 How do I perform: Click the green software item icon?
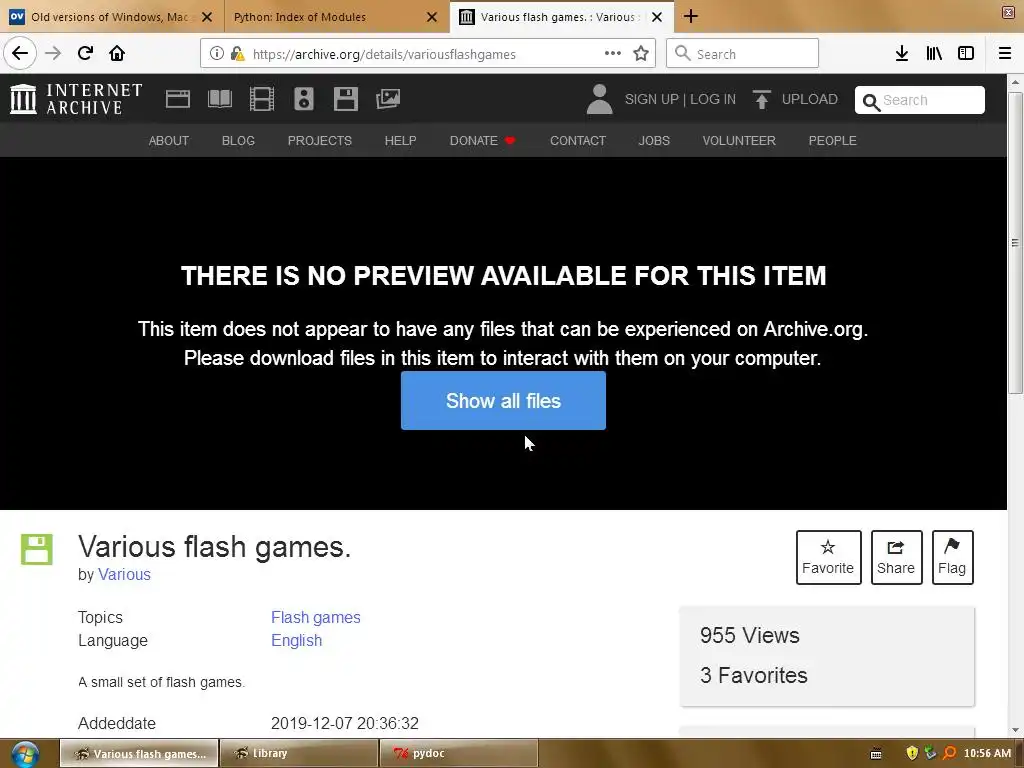click(37, 549)
